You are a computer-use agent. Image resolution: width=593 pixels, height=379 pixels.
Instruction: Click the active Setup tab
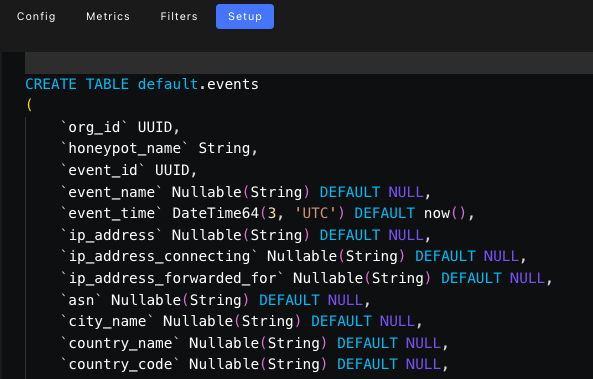pyautogui.click(x=245, y=16)
